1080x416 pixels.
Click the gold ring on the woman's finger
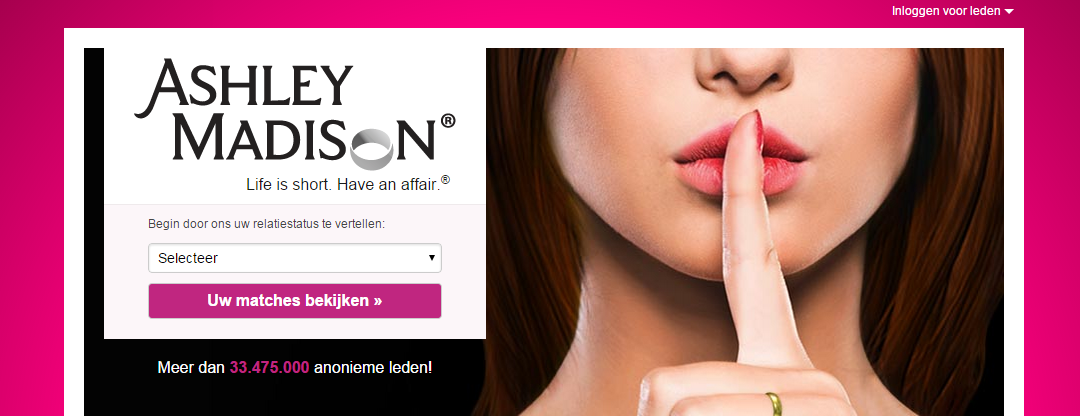[774, 404]
